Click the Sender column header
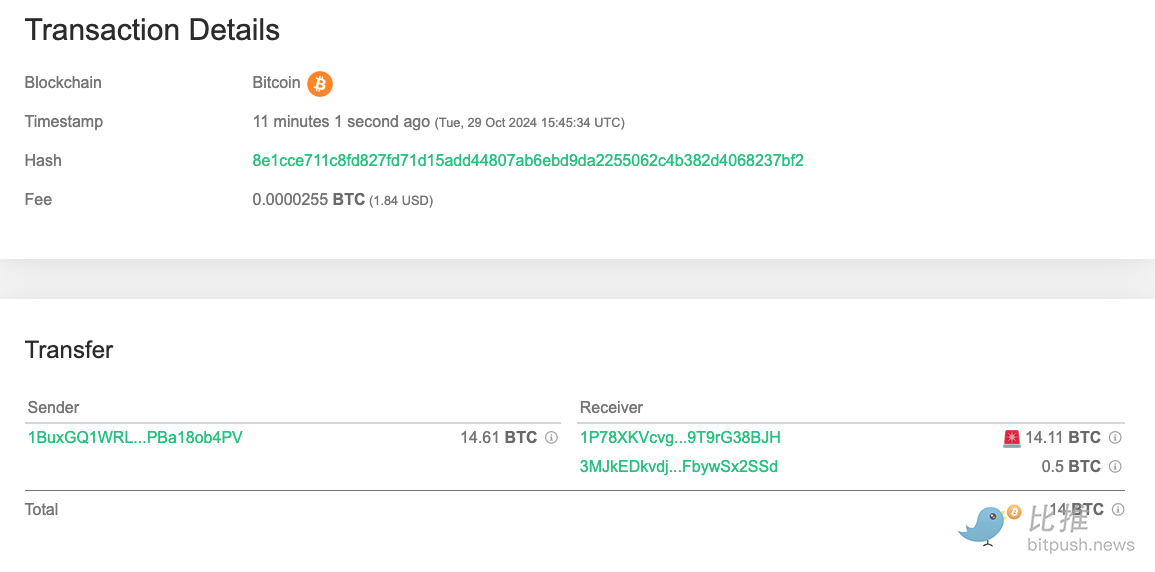 coord(54,407)
